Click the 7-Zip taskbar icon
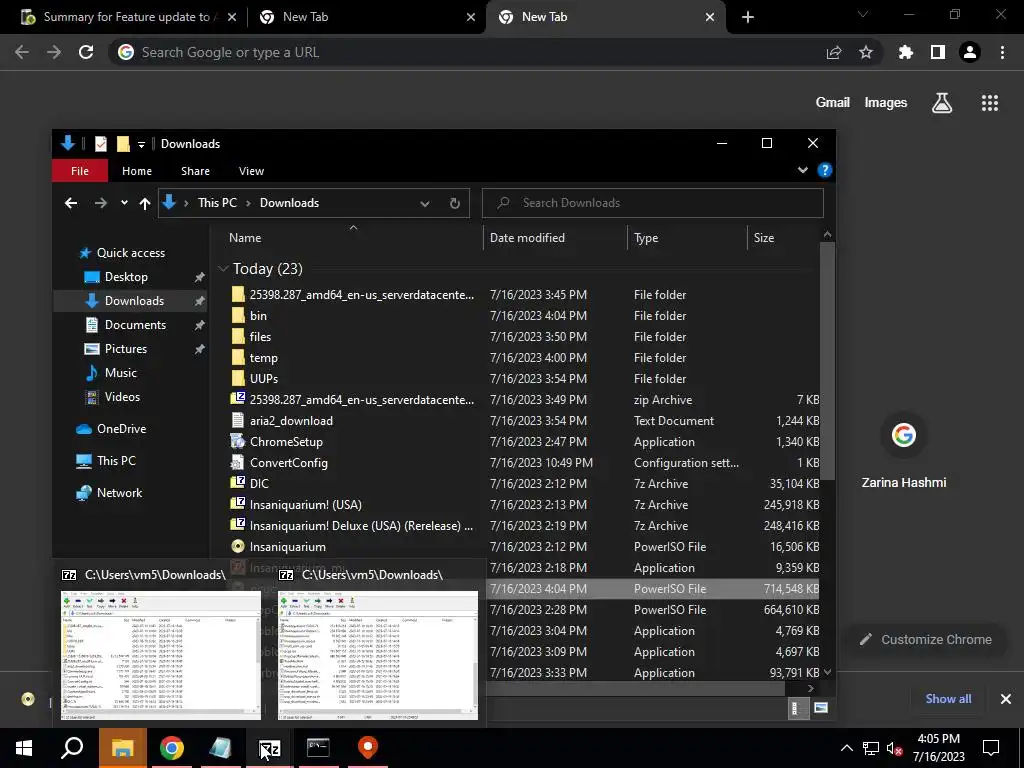Image resolution: width=1024 pixels, height=768 pixels. coord(269,748)
